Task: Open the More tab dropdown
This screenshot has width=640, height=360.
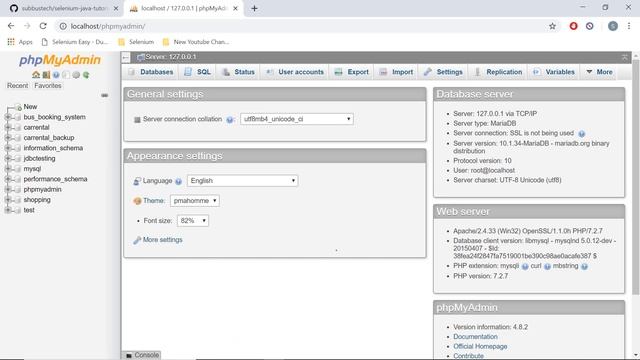Action: pos(599,72)
